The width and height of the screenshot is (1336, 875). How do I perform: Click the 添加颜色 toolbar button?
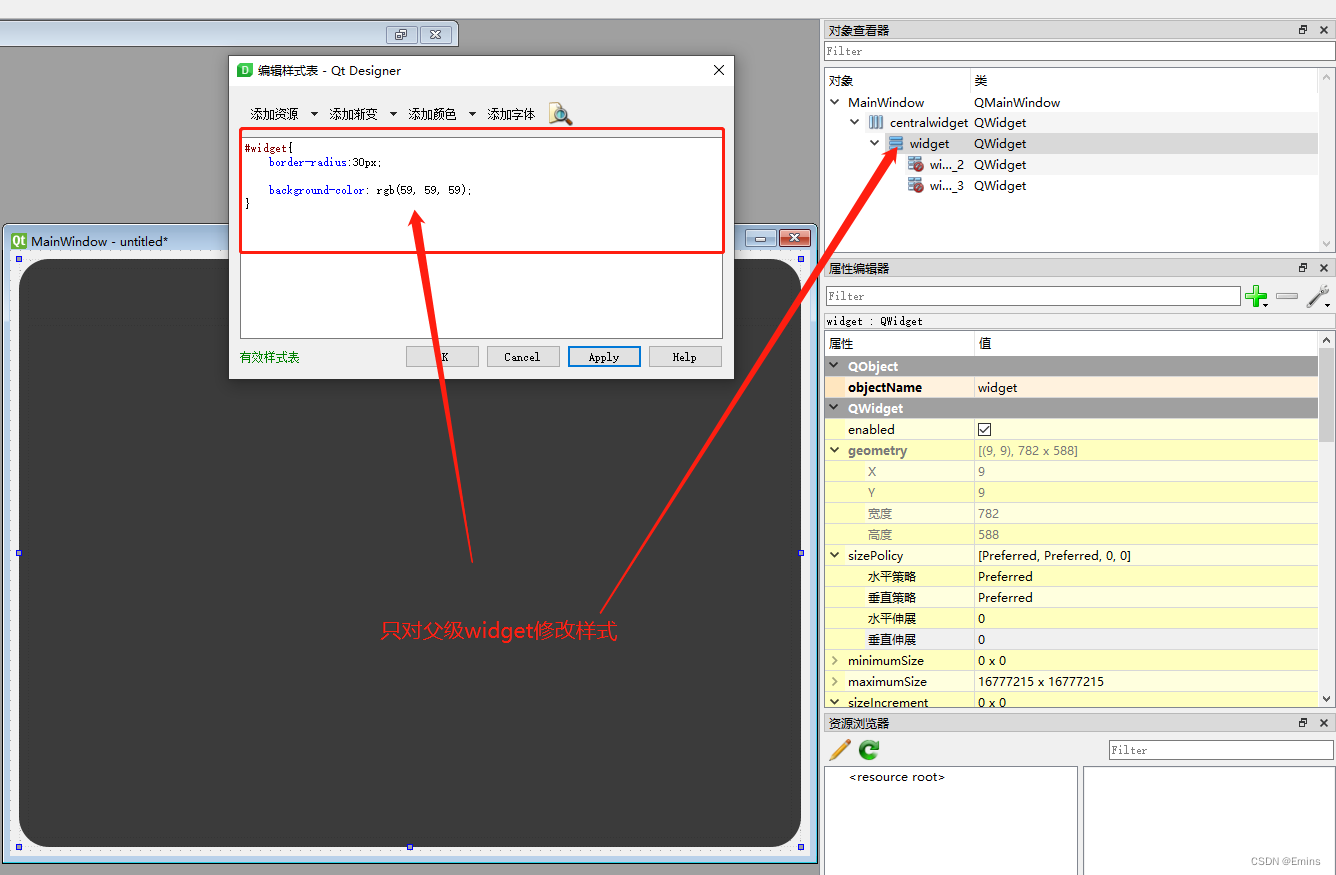432,114
